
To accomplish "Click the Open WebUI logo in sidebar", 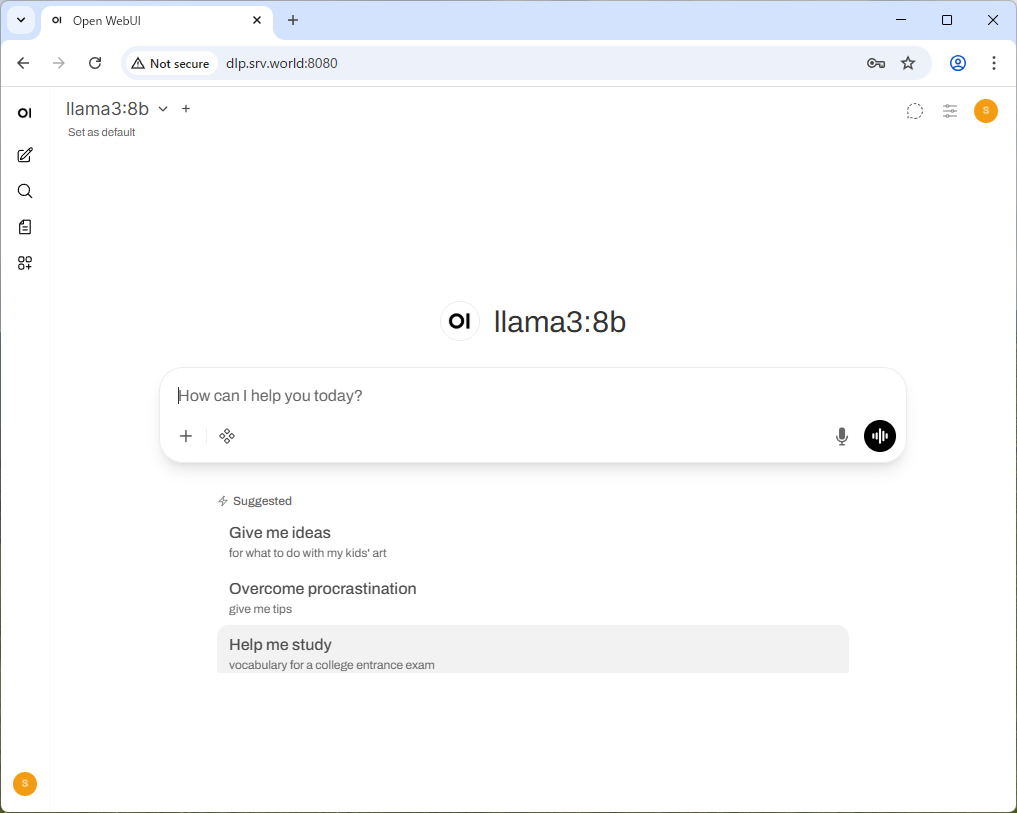I will click(x=25, y=113).
